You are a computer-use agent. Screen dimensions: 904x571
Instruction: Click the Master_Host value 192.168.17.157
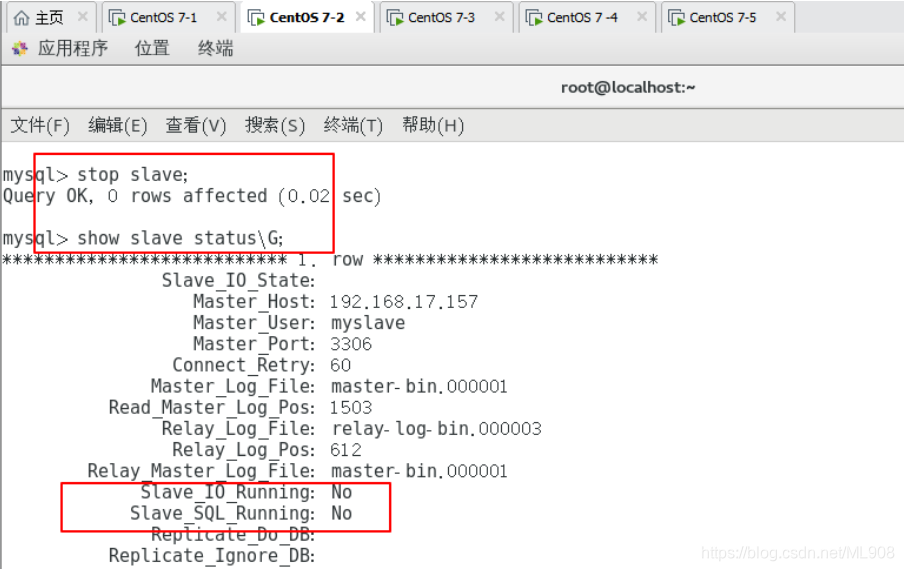tap(404, 302)
